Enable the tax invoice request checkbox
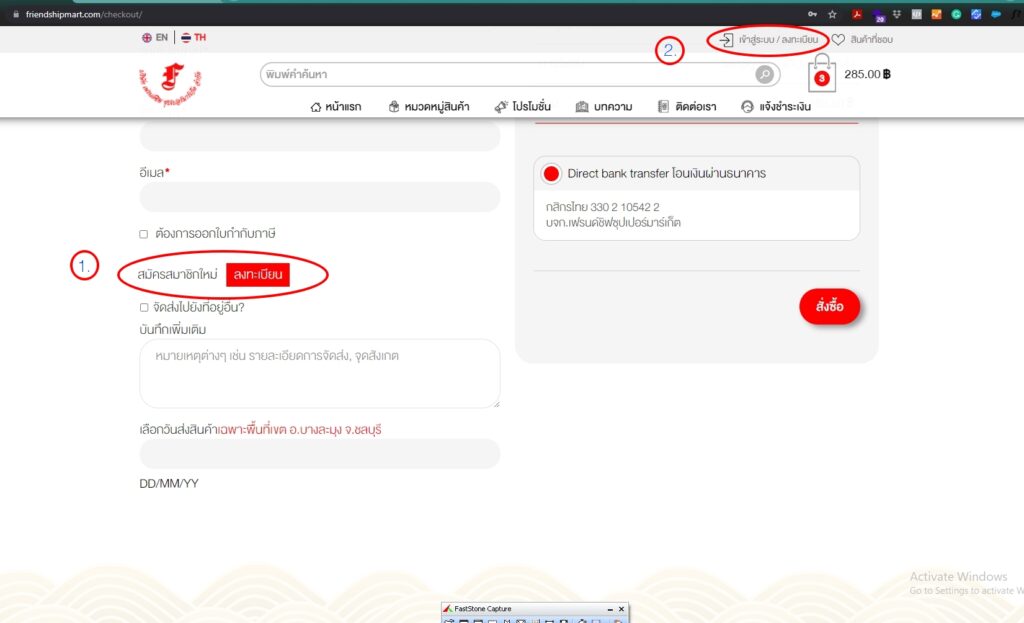The image size is (1024, 623). (144, 234)
